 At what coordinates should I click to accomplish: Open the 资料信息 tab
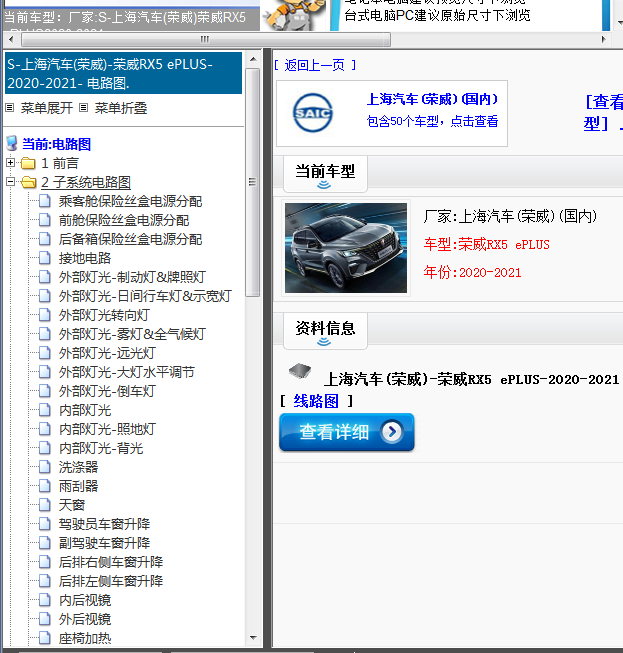(x=325, y=330)
